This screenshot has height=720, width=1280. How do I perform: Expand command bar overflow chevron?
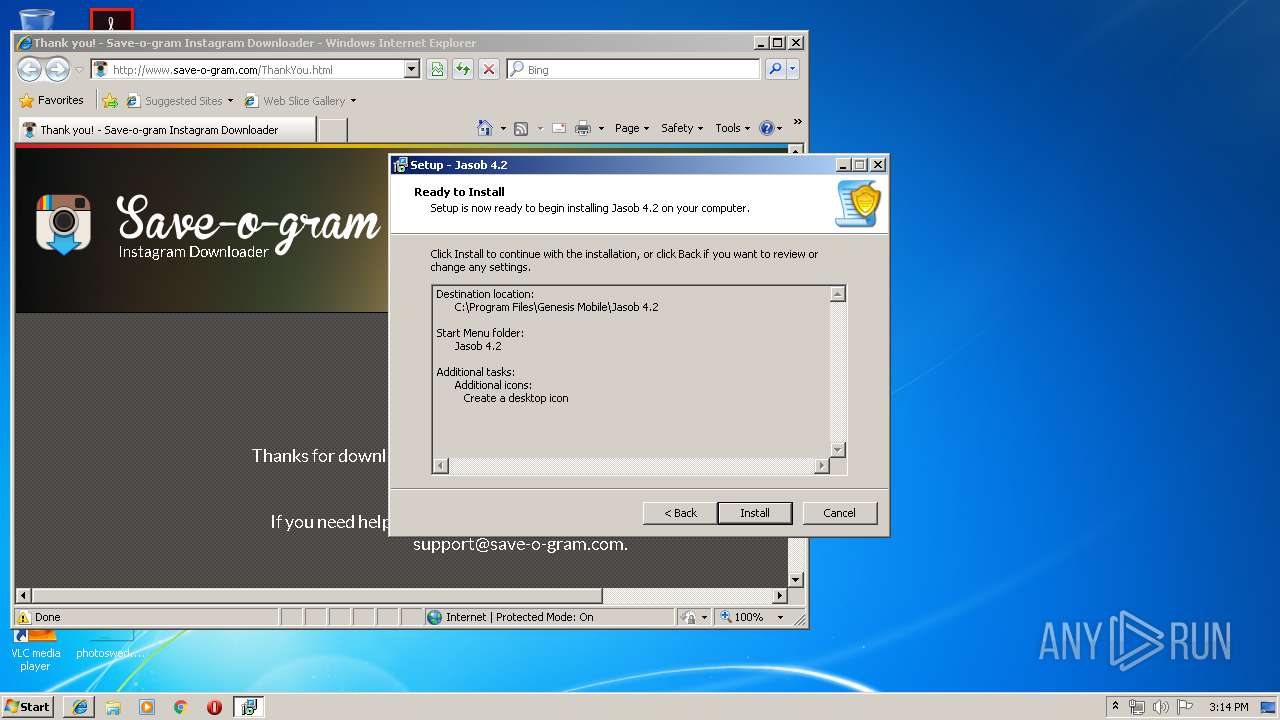point(797,122)
